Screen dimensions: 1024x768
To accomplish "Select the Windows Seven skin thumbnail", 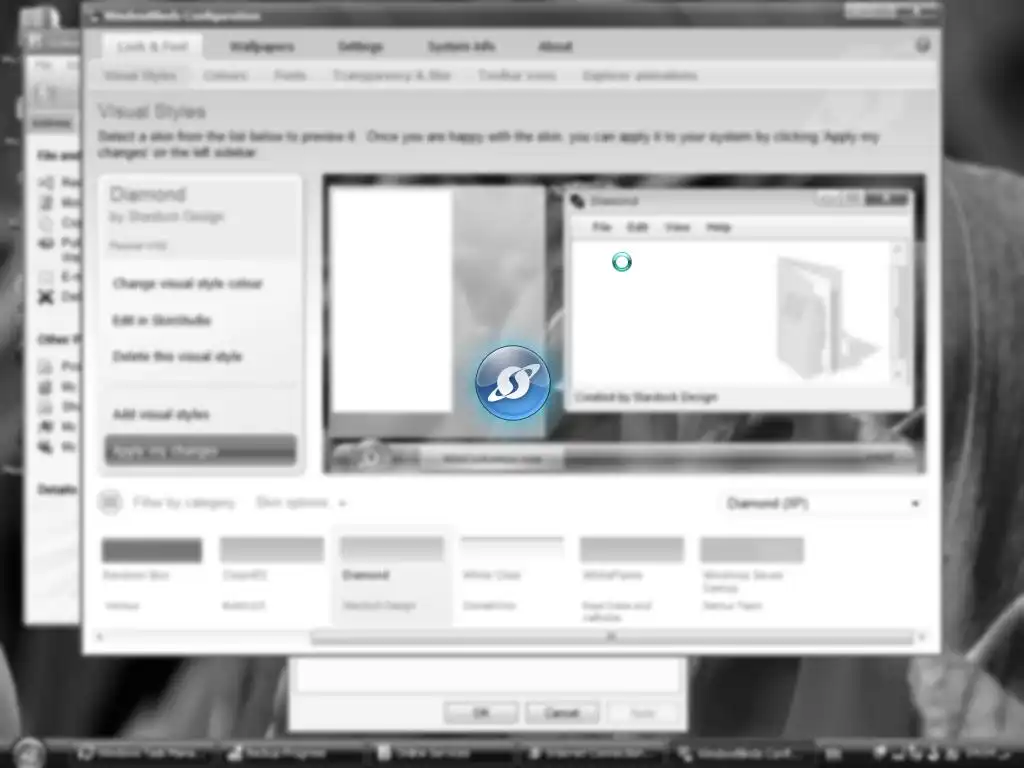I will (x=752, y=550).
